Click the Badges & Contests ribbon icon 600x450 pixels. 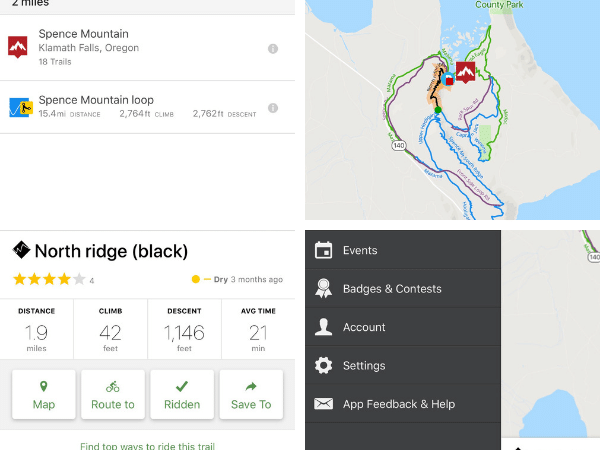323,289
